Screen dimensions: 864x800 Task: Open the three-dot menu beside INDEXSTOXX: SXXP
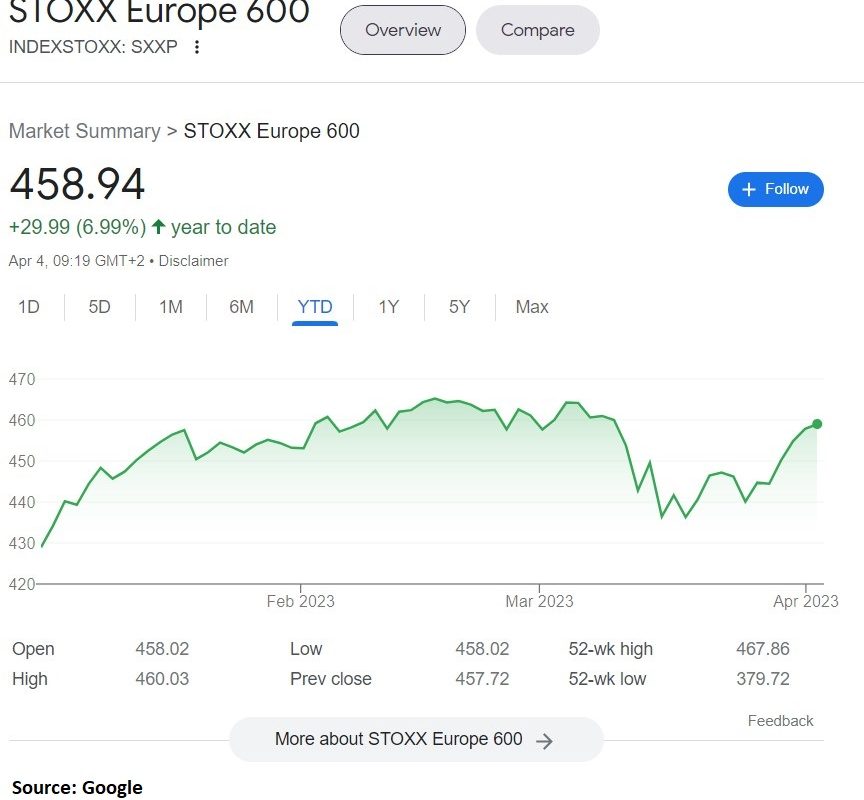click(x=197, y=47)
